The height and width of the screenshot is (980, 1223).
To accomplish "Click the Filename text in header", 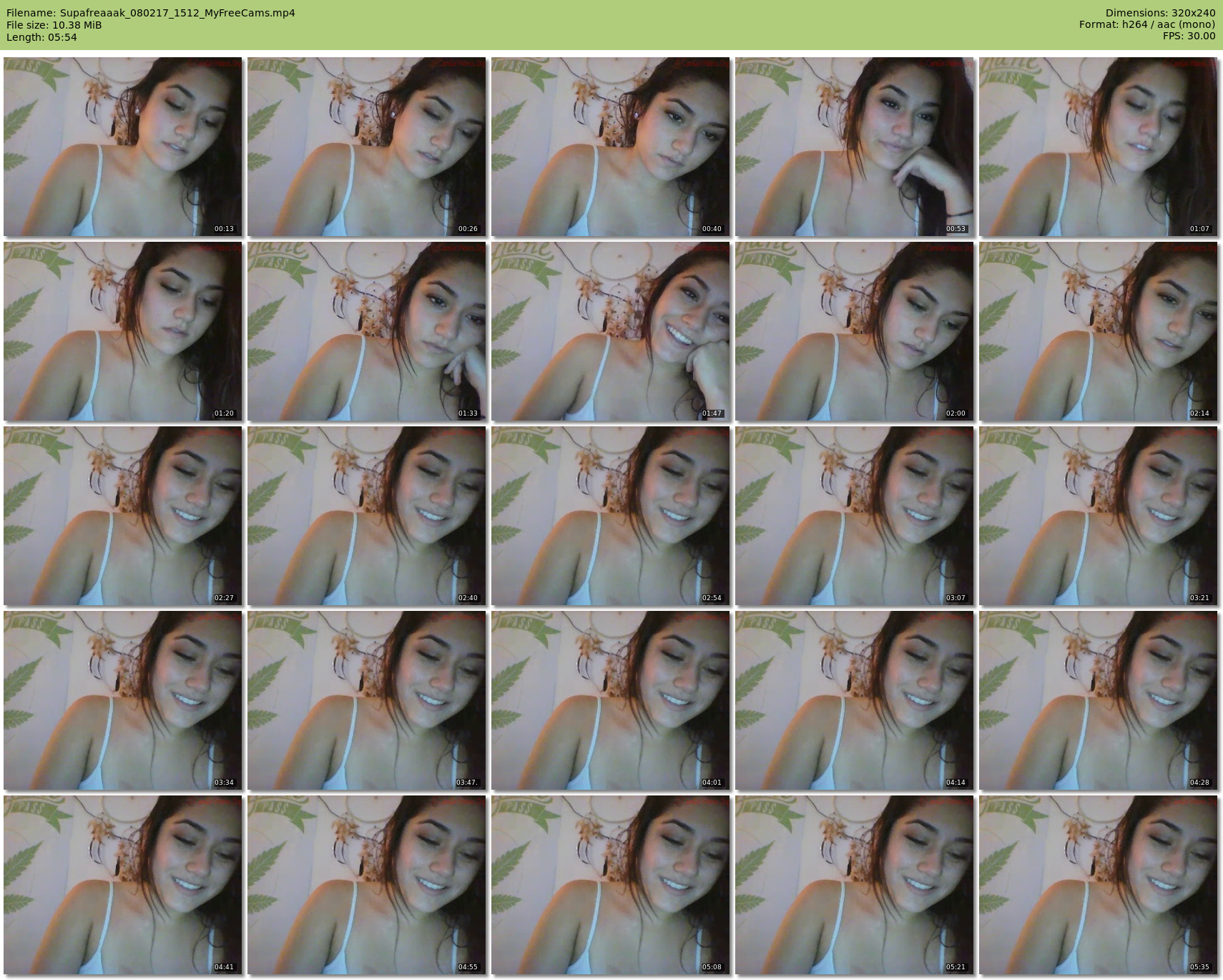I will coord(151,13).
